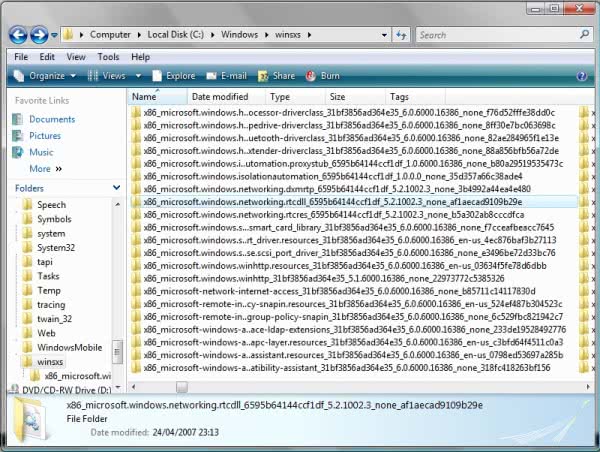Select the tapi folder in tree
The height and width of the screenshot is (452, 600).
[x=44, y=262]
